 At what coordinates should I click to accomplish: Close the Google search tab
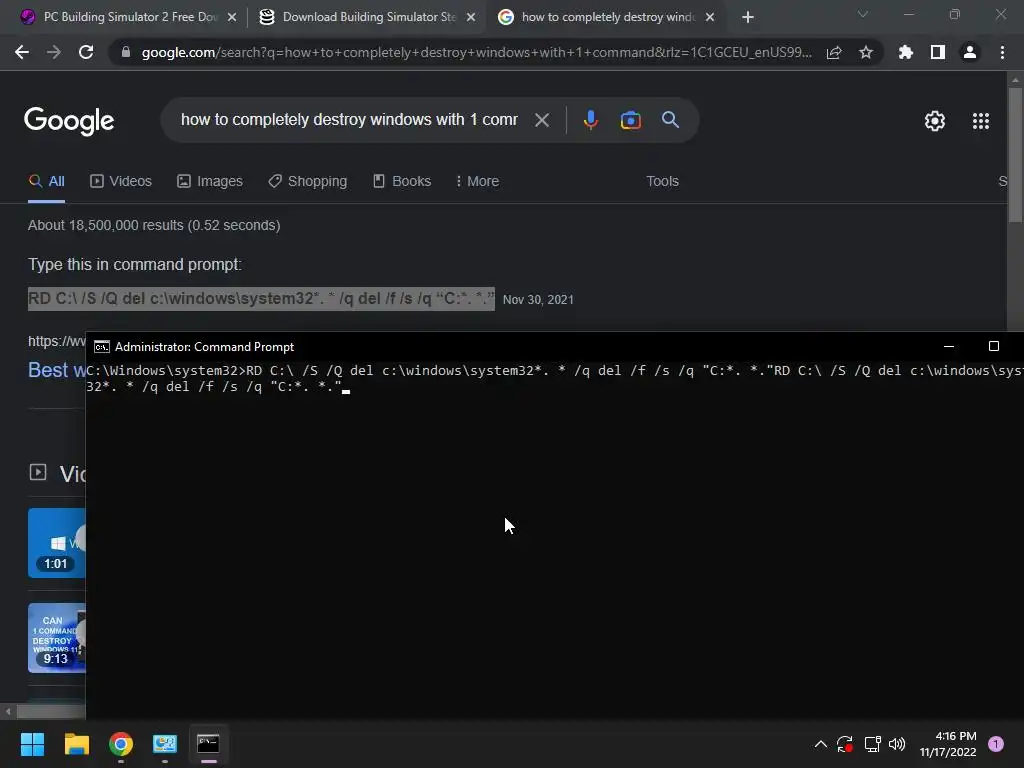710,17
